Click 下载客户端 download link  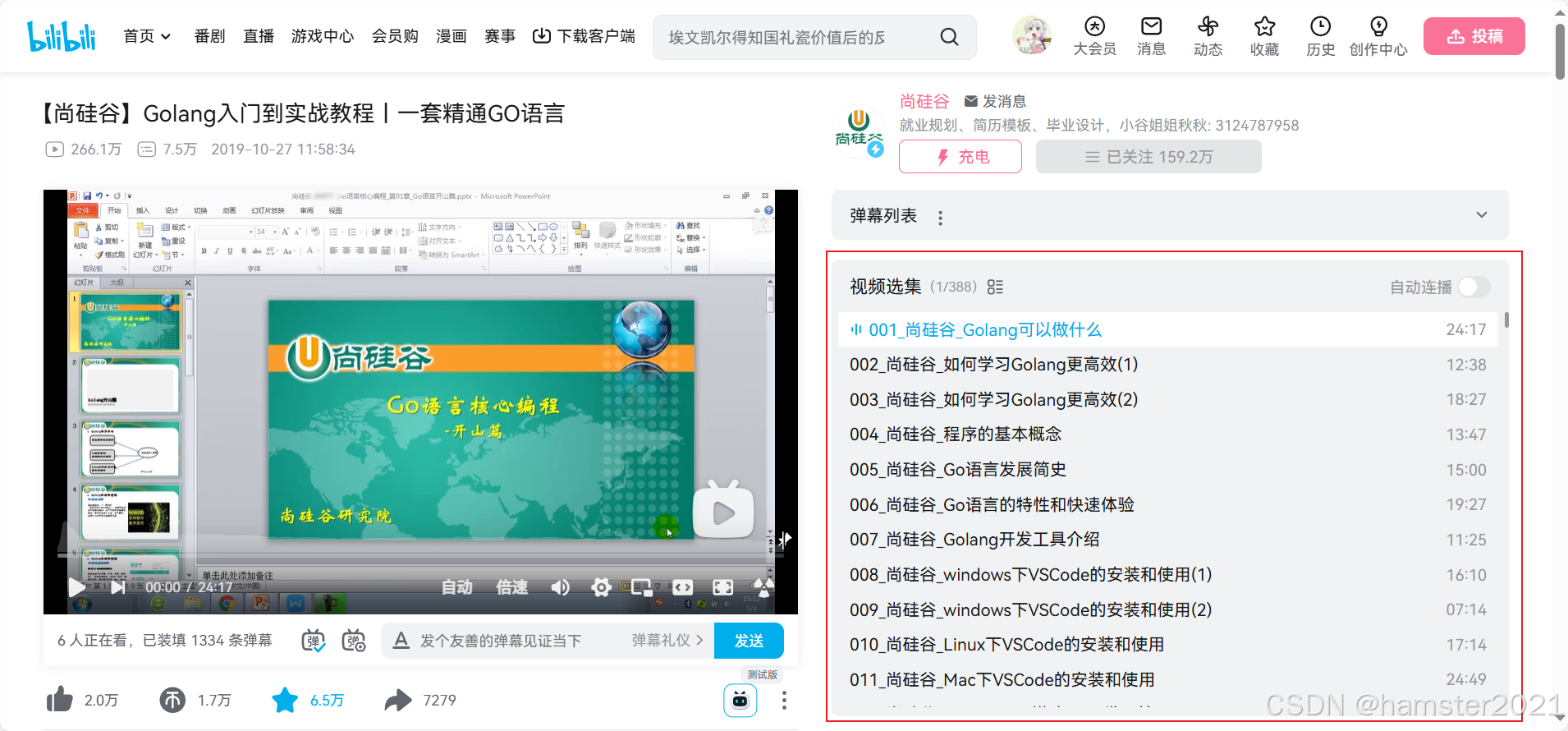[x=584, y=36]
